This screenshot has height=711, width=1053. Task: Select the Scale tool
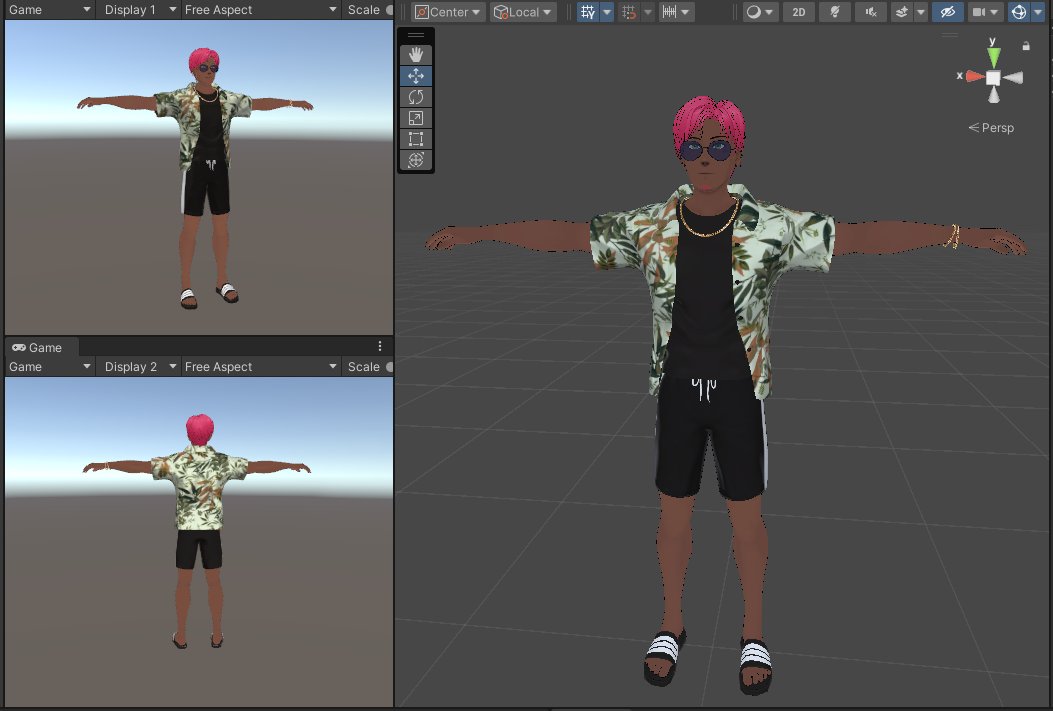[x=416, y=118]
